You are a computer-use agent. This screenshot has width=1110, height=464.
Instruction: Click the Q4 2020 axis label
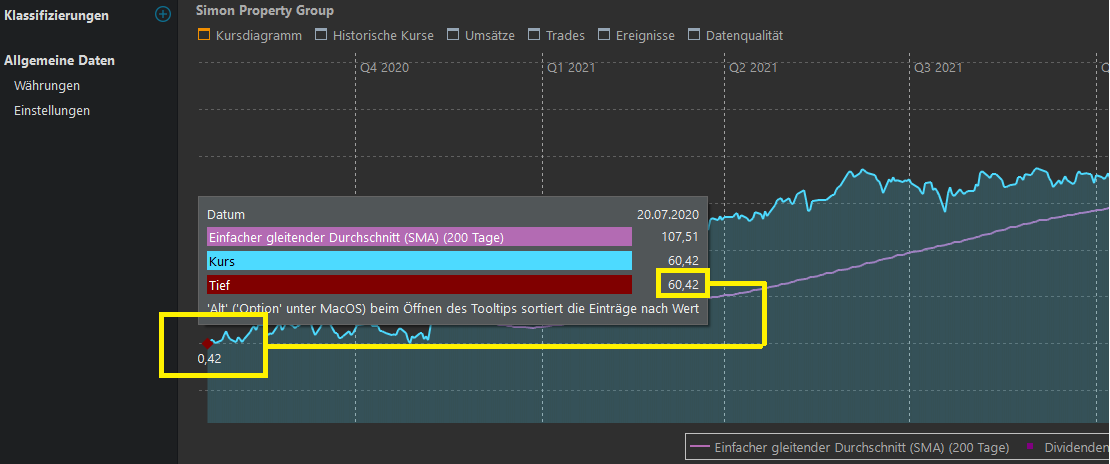384,68
